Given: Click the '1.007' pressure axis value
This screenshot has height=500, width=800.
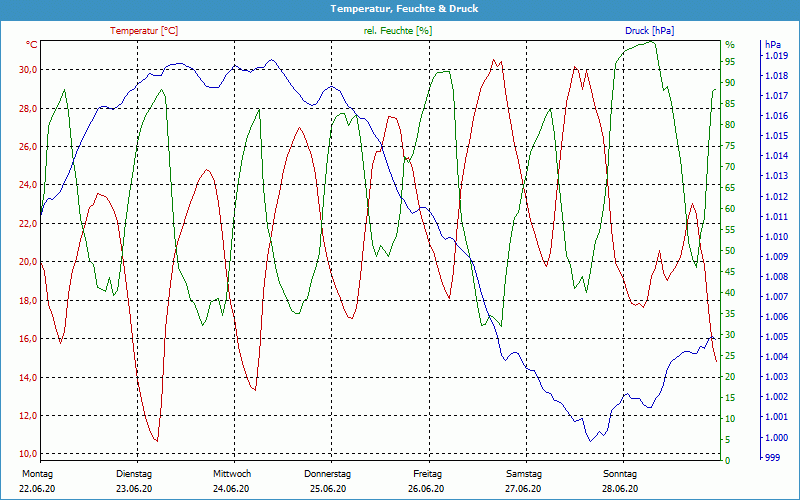Looking at the screenshot, I should (x=777, y=297).
